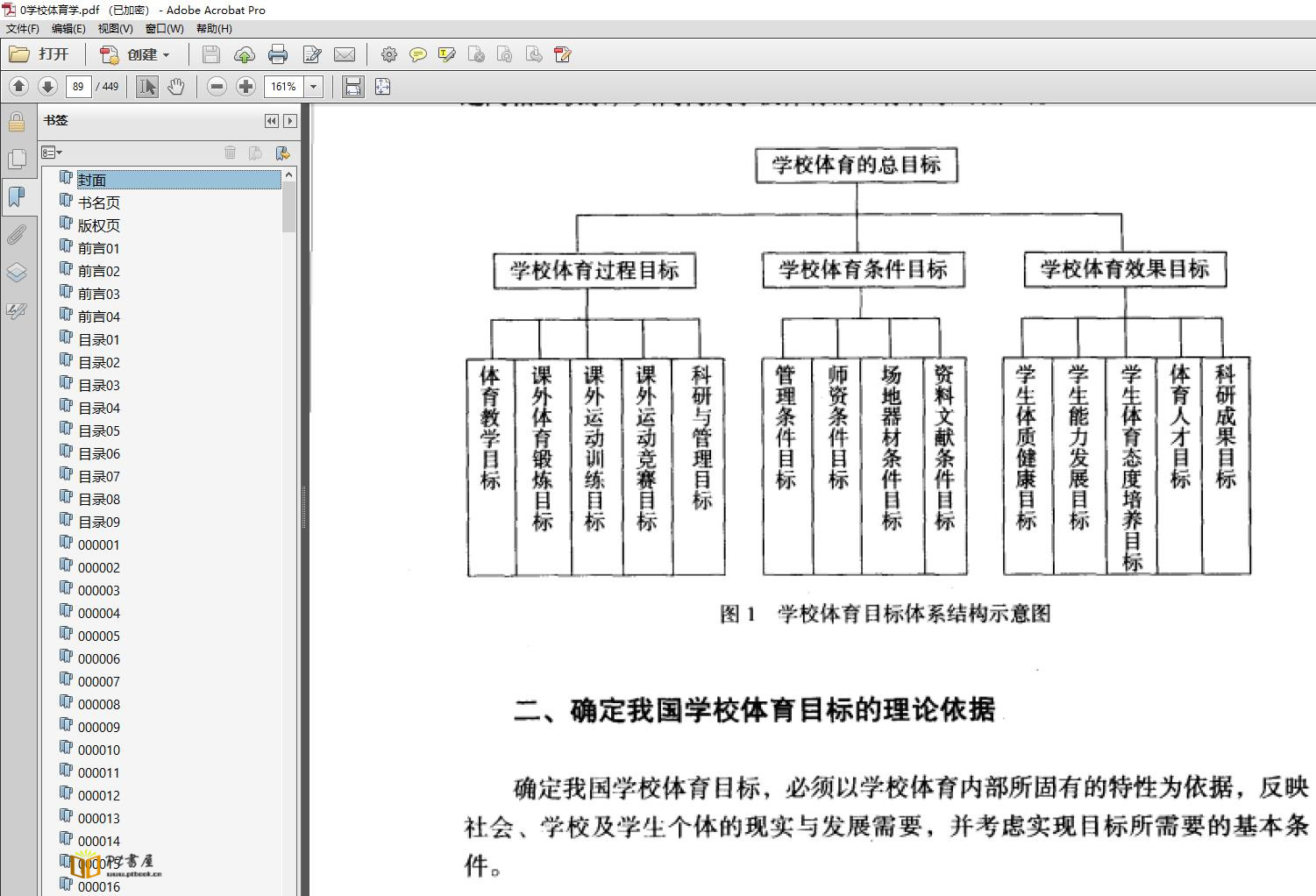Click the edit/sign document icon
This screenshot has height=896, width=1316.
[311, 54]
